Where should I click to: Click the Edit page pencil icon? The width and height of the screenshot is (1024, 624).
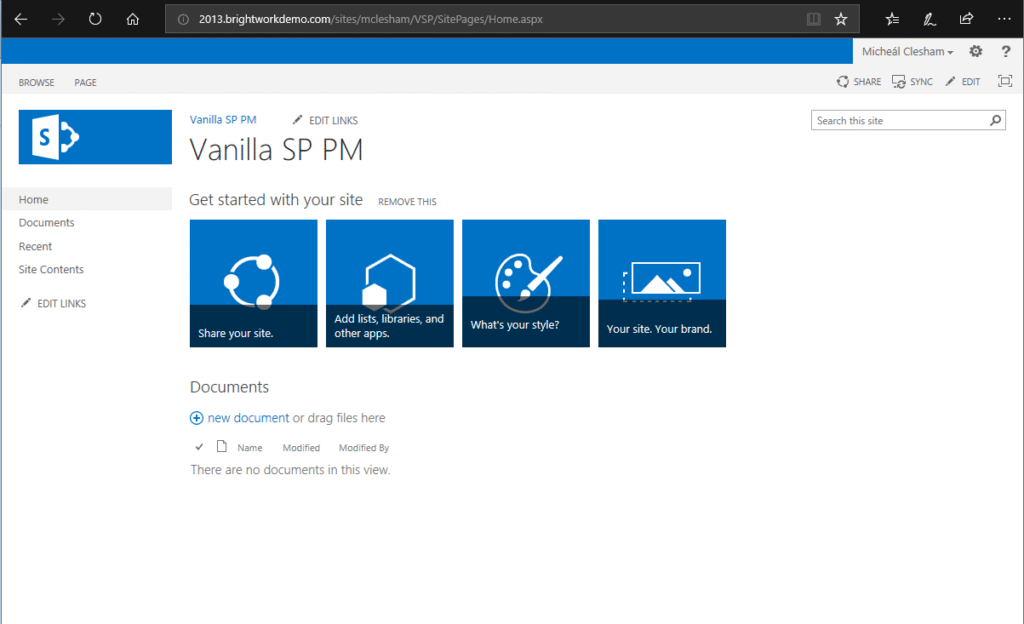951,82
